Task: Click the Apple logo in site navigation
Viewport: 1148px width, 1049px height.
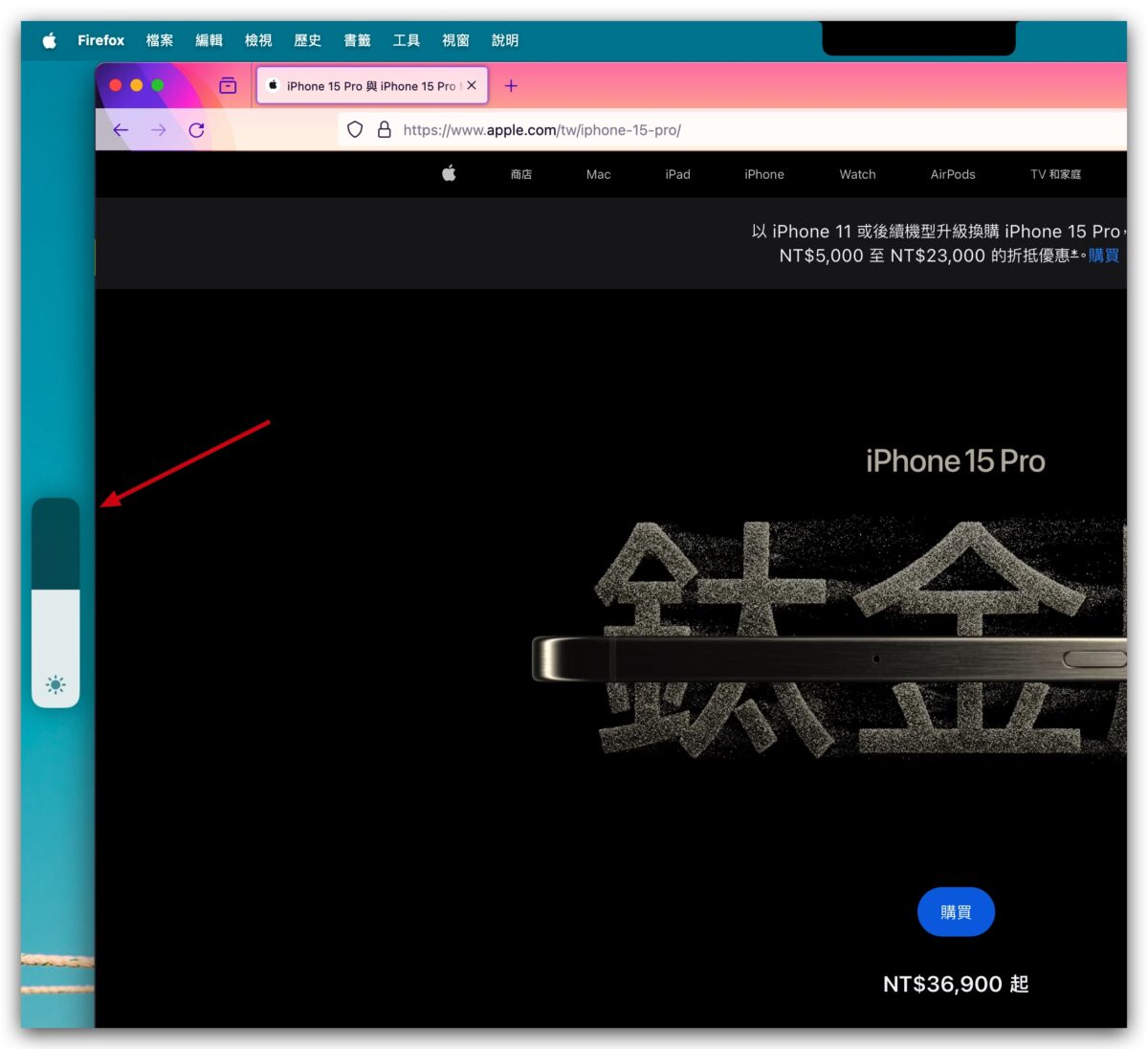Action: pos(449,173)
